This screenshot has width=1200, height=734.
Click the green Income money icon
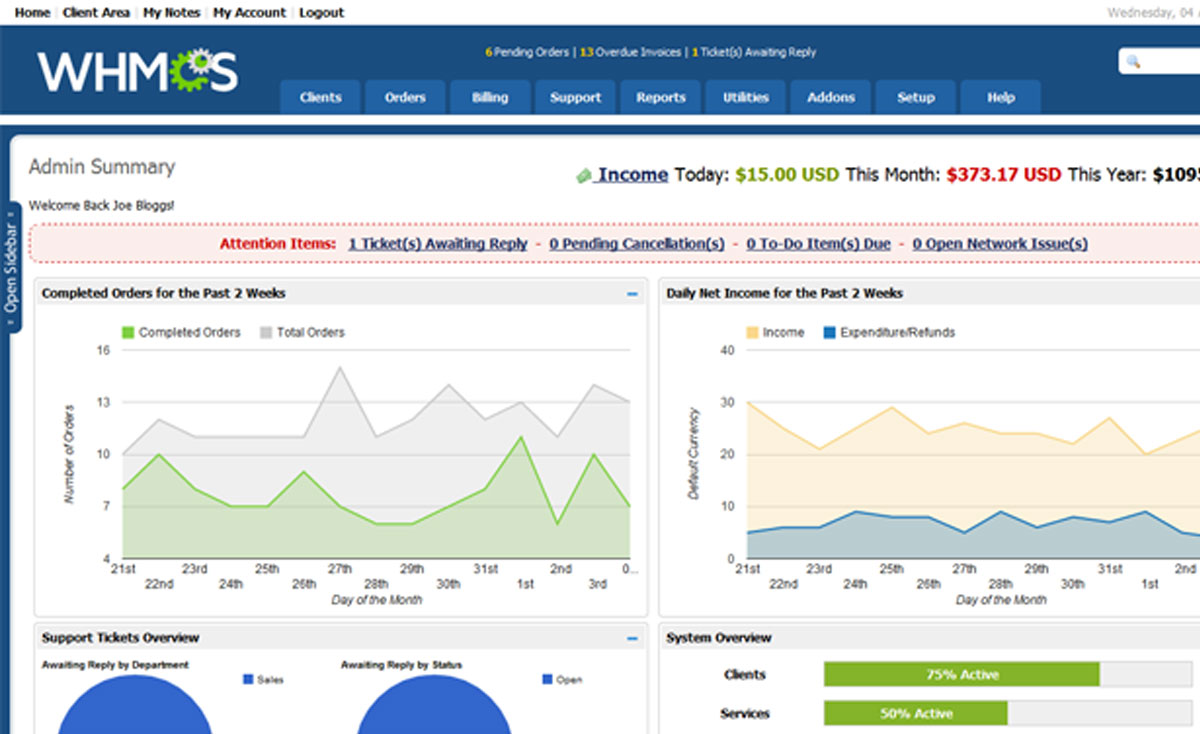(584, 175)
